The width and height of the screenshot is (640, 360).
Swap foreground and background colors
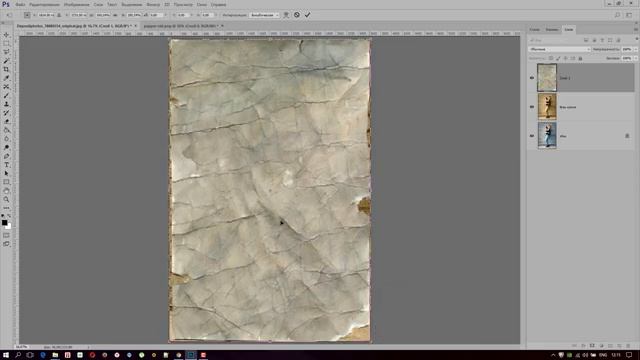9,216
